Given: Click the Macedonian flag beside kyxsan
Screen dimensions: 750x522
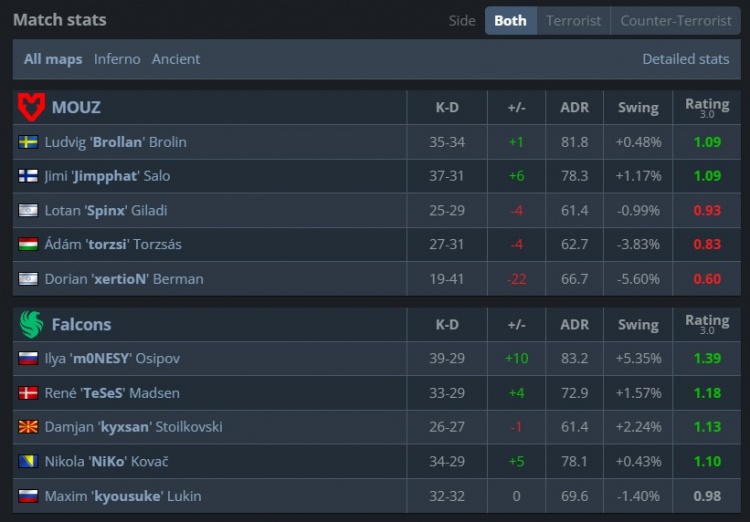Looking at the screenshot, I should tap(28, 427).
